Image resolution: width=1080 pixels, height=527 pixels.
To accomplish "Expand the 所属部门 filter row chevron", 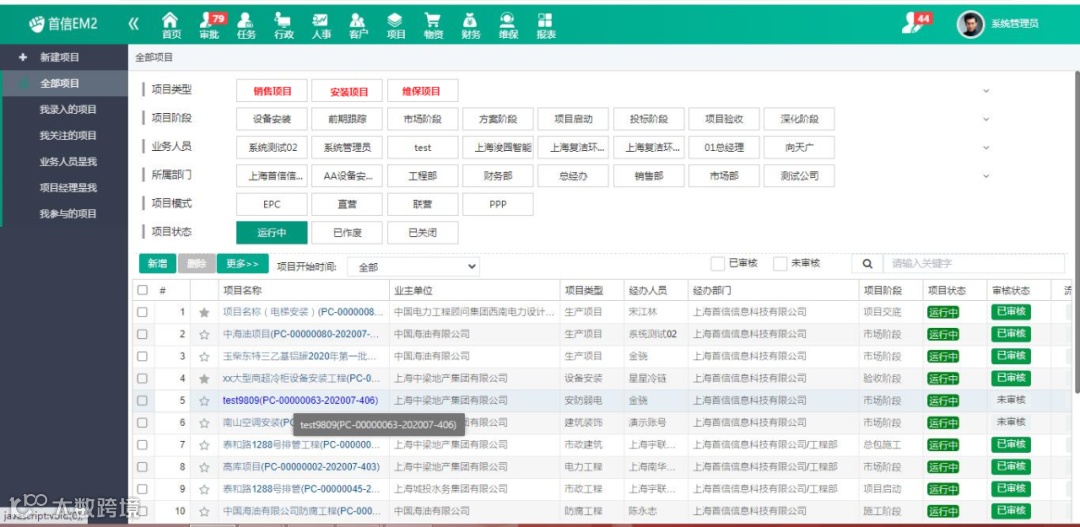I will [986, 176].
